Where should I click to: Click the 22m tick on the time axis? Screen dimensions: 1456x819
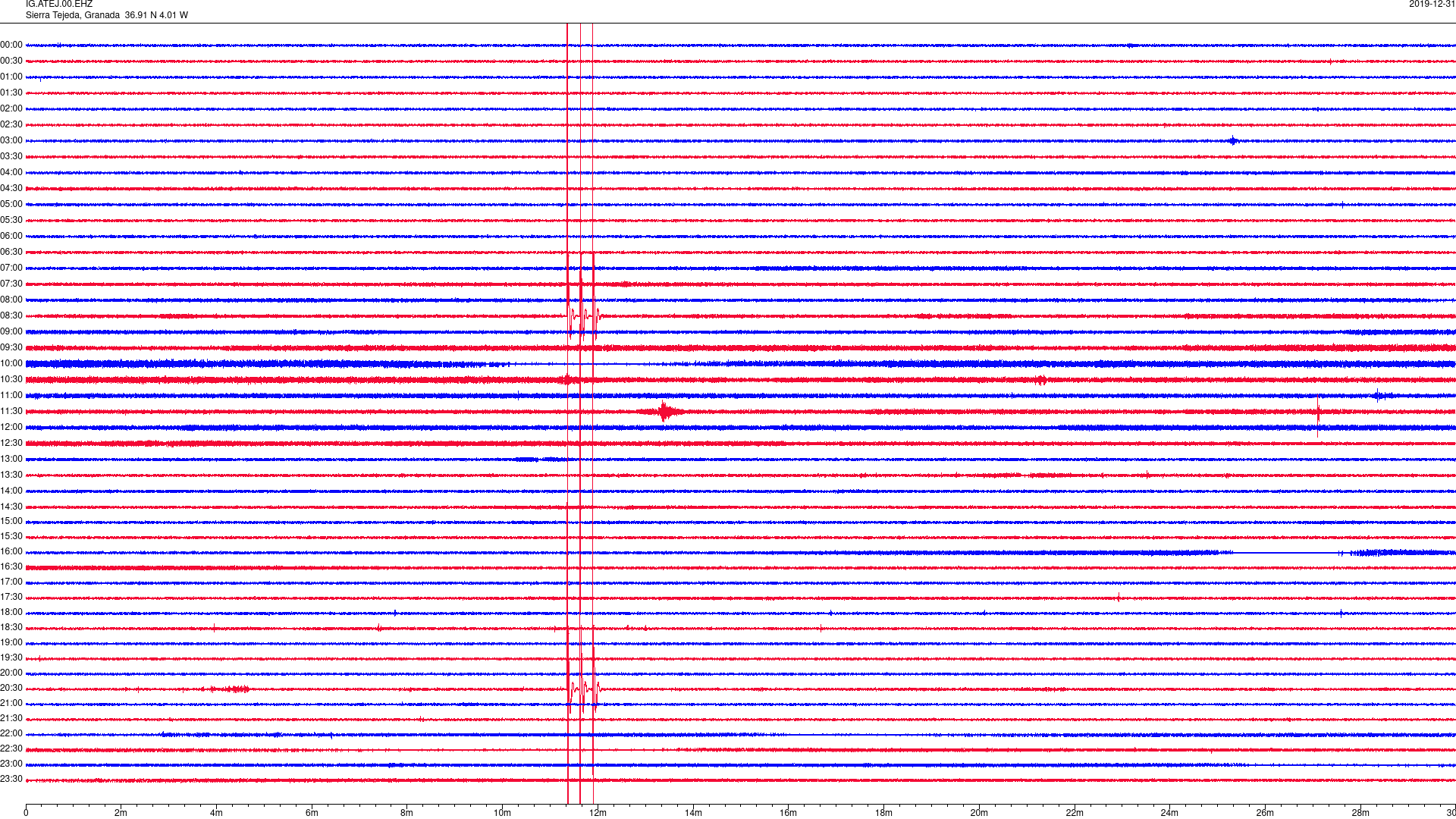tap(1075, 813)
